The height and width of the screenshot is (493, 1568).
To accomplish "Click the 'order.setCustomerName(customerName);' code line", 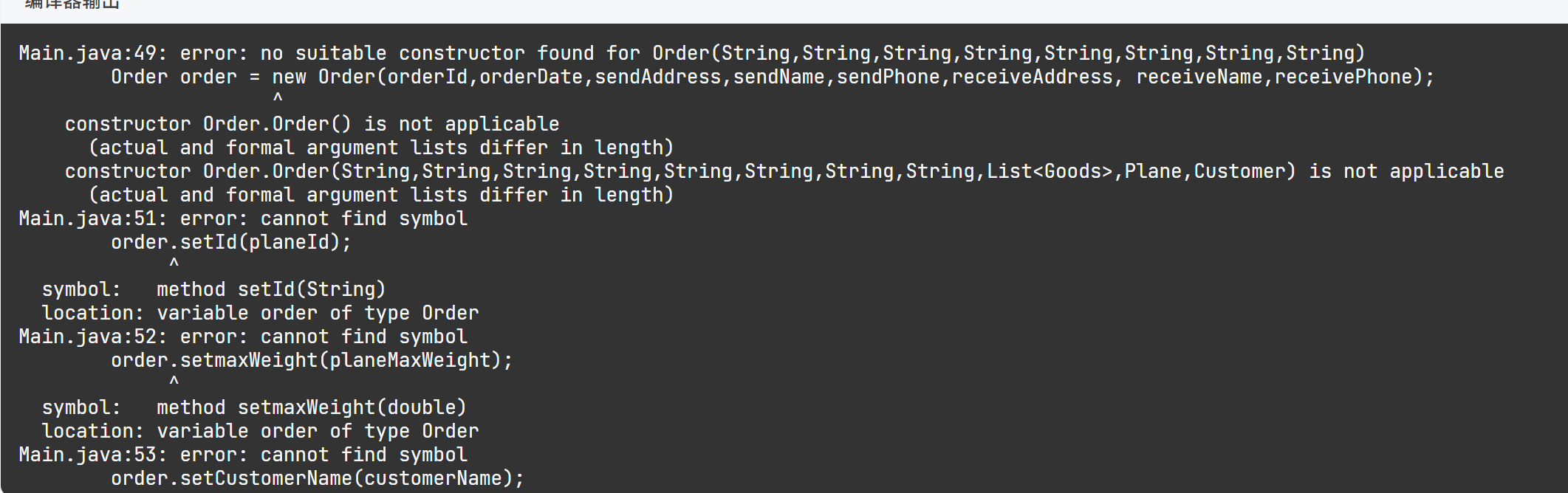I will pyautogui.click(x=318, y=478).
